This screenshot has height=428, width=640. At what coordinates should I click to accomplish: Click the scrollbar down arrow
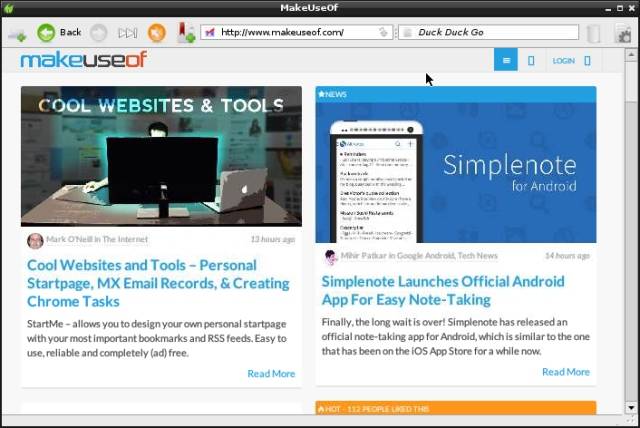point(631,408)
